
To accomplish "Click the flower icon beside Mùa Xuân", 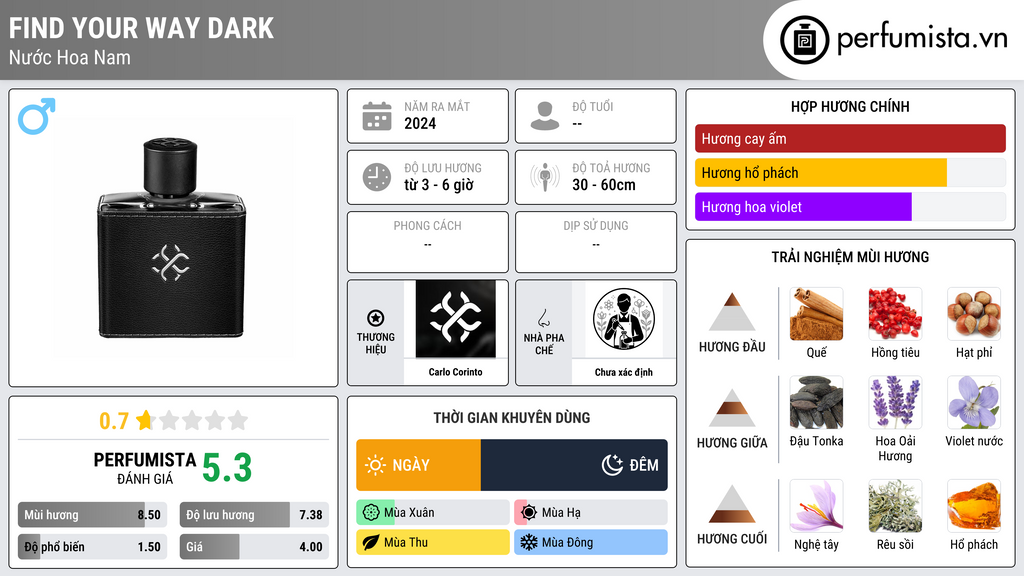I will (x=371, y=513).
